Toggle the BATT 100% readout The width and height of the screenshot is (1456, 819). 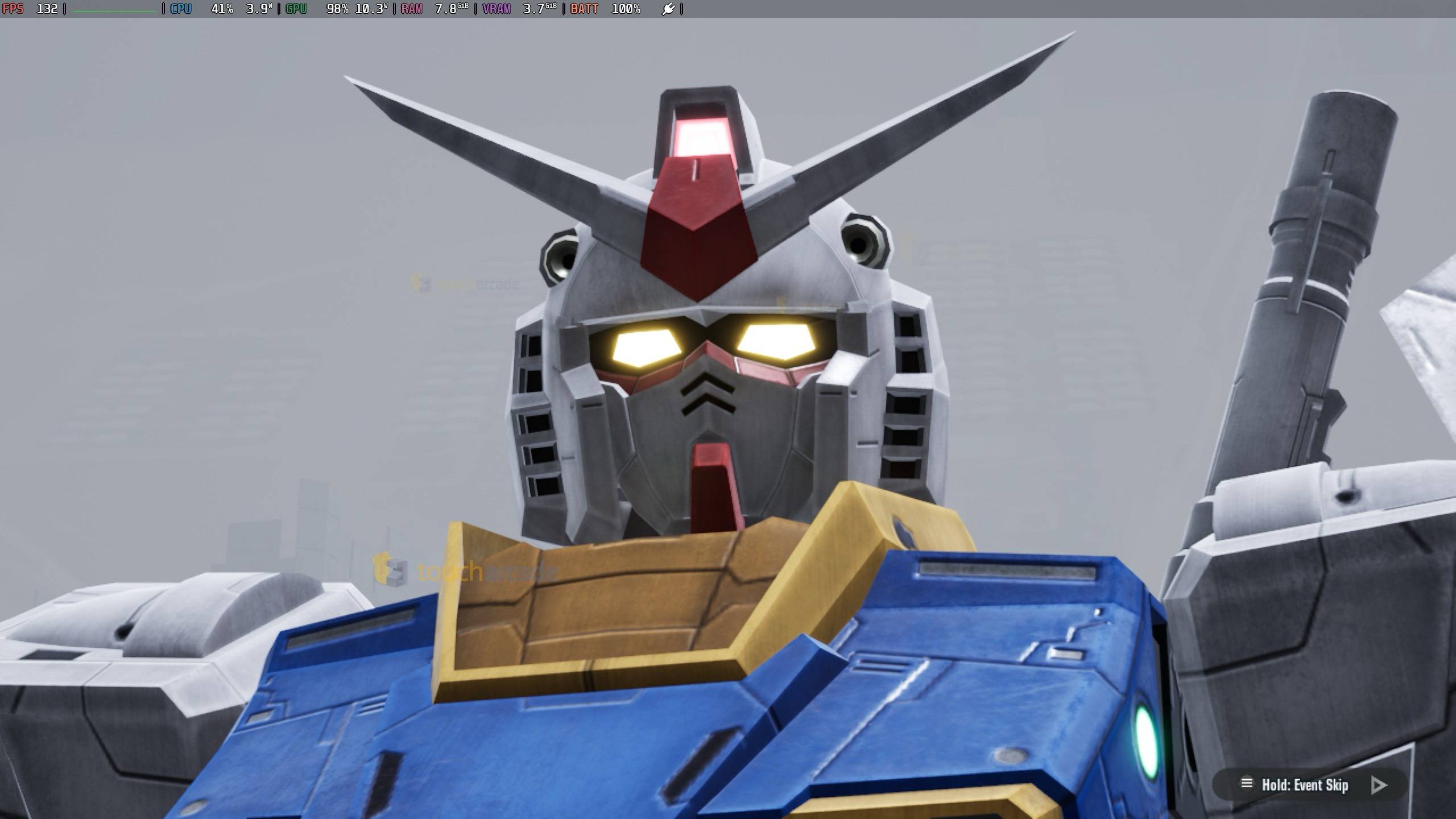point(626,9)
